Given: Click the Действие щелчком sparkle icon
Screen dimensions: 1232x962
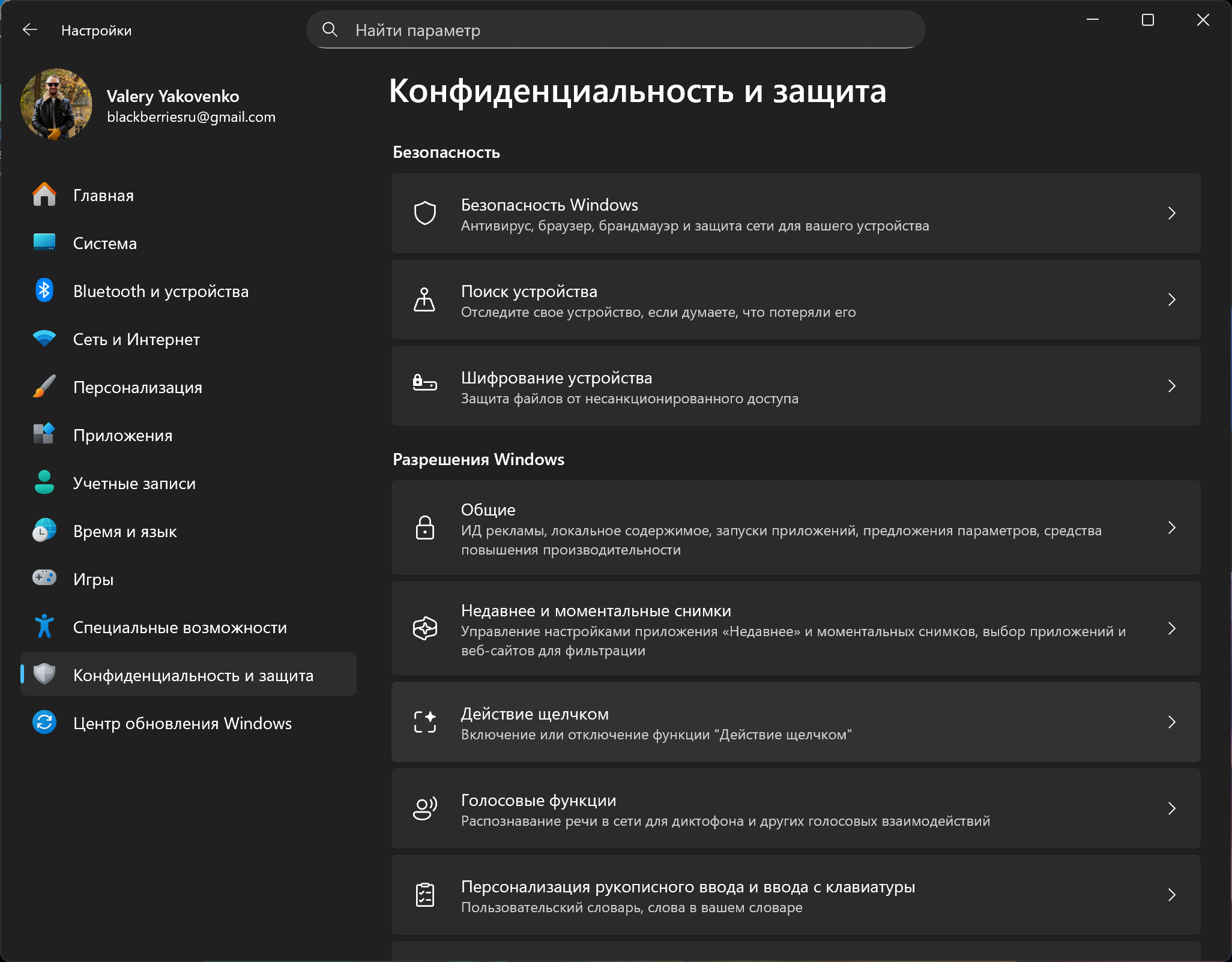Looking at the screenshot, I should tap(425, 722).
